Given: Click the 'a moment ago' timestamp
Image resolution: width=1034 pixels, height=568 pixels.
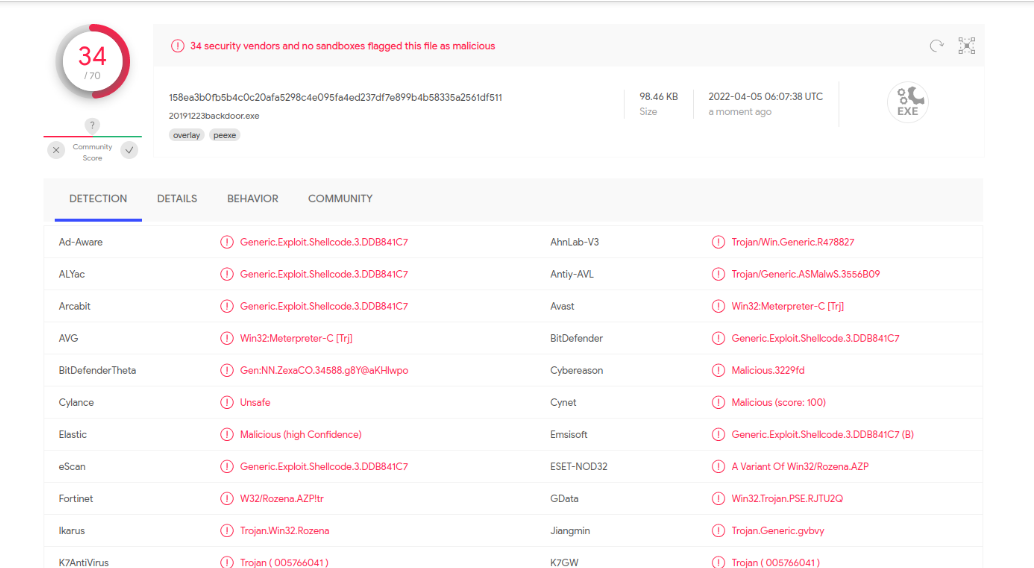Looking at the screenshot, I should [x=740, y=111].
